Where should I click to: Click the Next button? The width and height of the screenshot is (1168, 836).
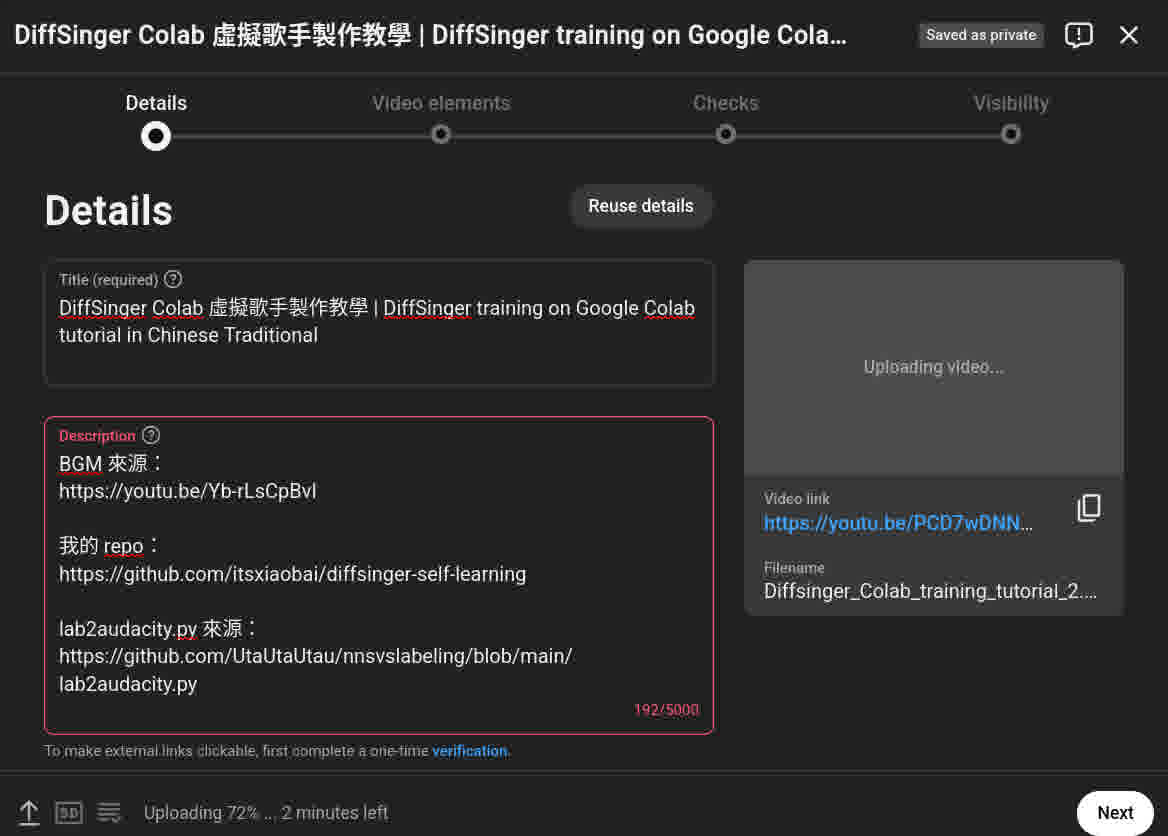click(x=1115, y=813)
